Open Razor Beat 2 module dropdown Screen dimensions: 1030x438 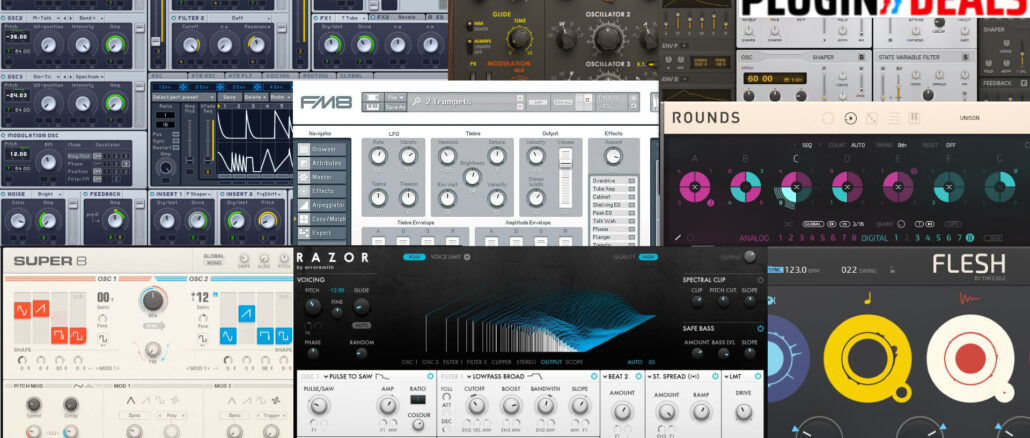pyautogui.click(x=616, y=376)
